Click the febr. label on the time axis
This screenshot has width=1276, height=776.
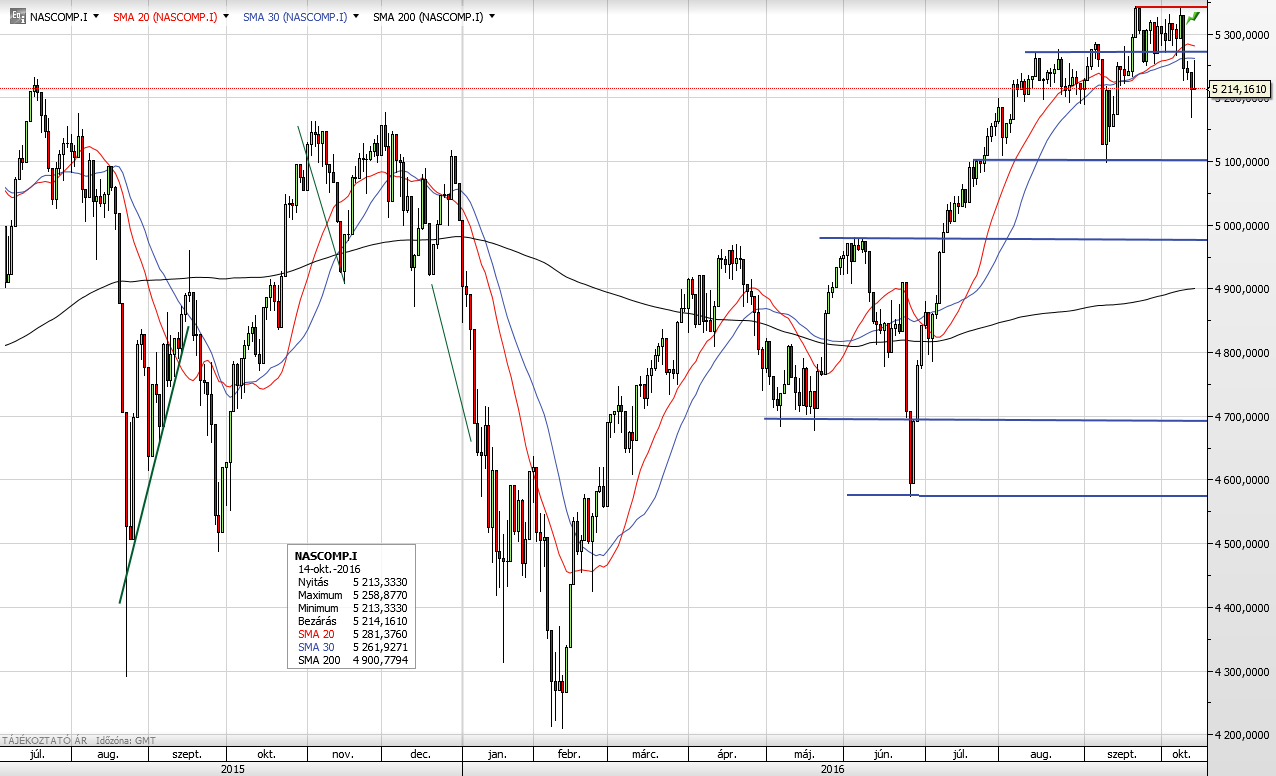click(x=567, y=755)
